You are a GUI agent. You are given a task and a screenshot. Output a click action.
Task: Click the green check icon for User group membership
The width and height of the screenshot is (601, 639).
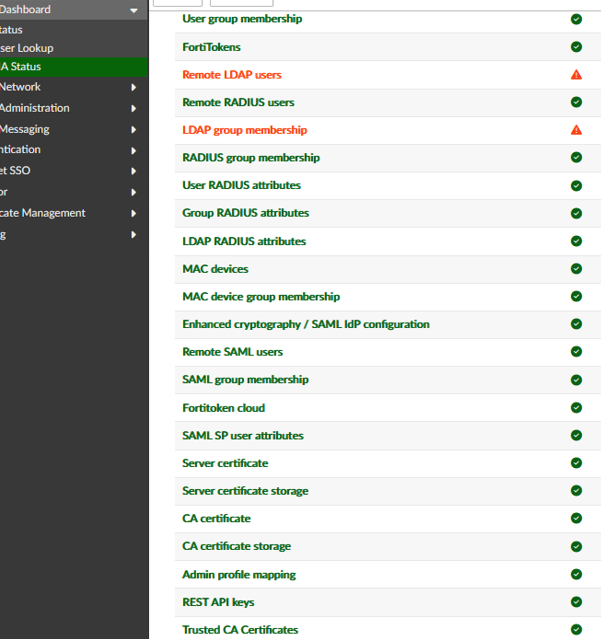[x=576, y=19]
